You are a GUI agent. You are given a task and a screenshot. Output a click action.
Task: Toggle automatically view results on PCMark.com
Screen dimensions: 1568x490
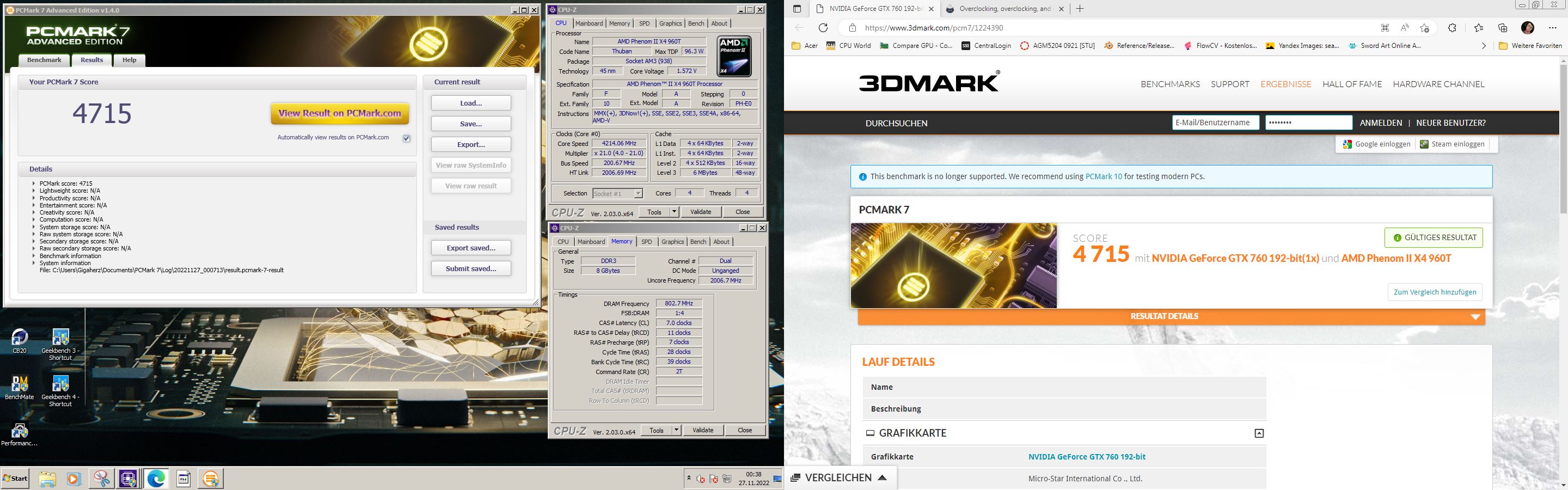point(407,138)
